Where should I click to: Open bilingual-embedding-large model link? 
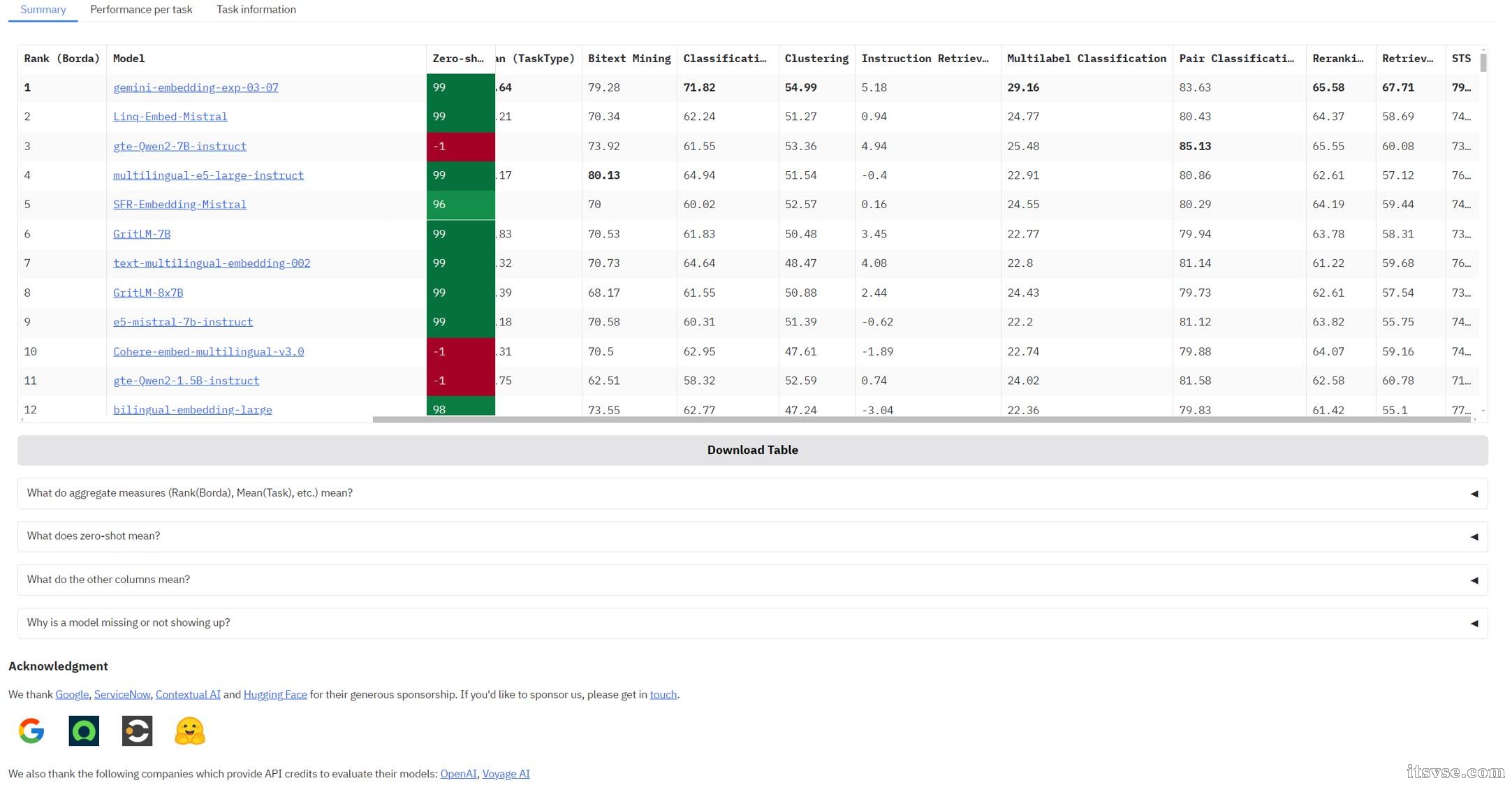point(193,410)
